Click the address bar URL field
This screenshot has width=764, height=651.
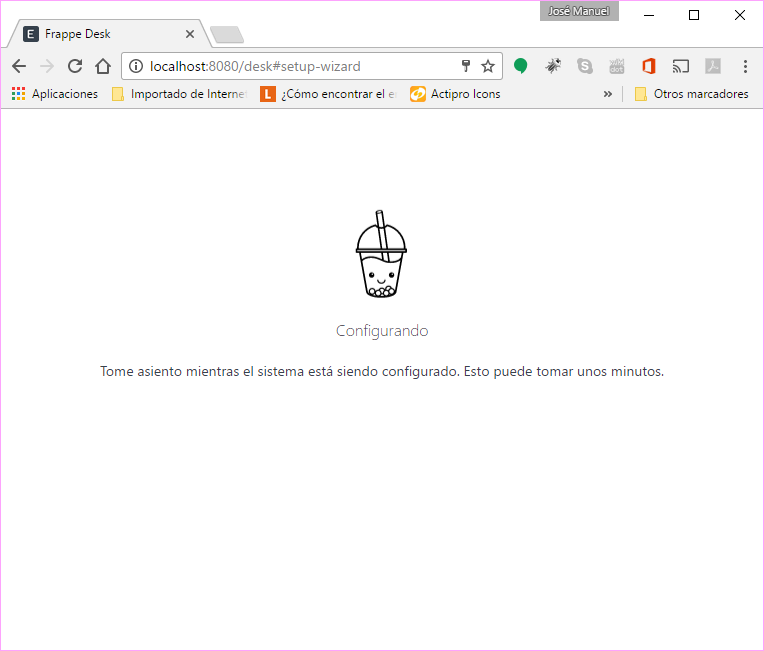(300, 66)
